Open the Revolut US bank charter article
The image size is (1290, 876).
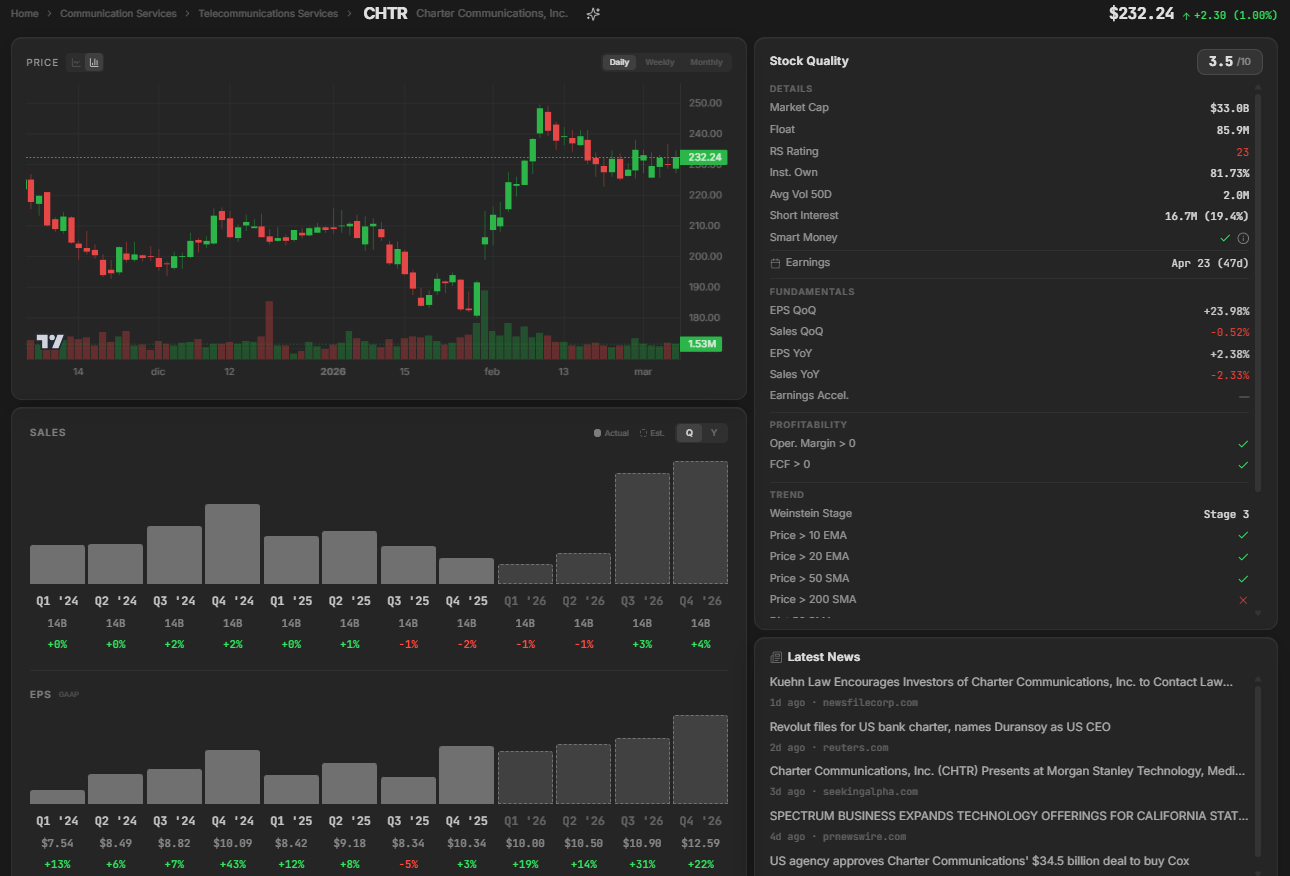pos(940,727)
